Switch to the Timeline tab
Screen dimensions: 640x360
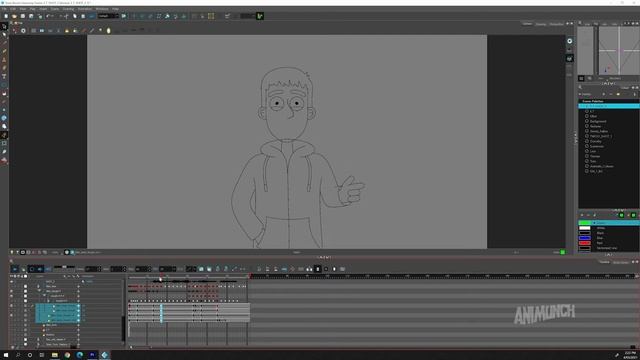pos(604,262)
